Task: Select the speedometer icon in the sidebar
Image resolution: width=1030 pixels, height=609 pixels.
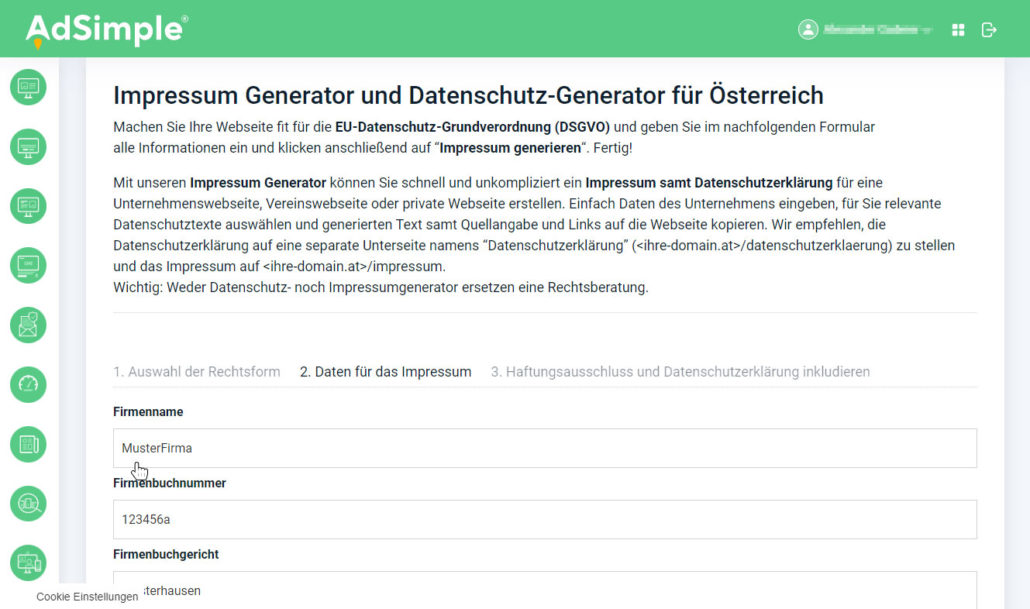Action: click(x=27, y=384)
